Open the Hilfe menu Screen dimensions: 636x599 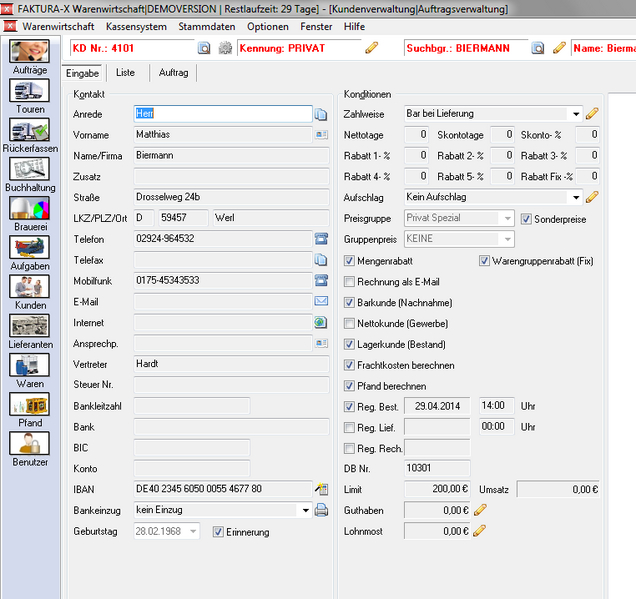pos(354,27)
